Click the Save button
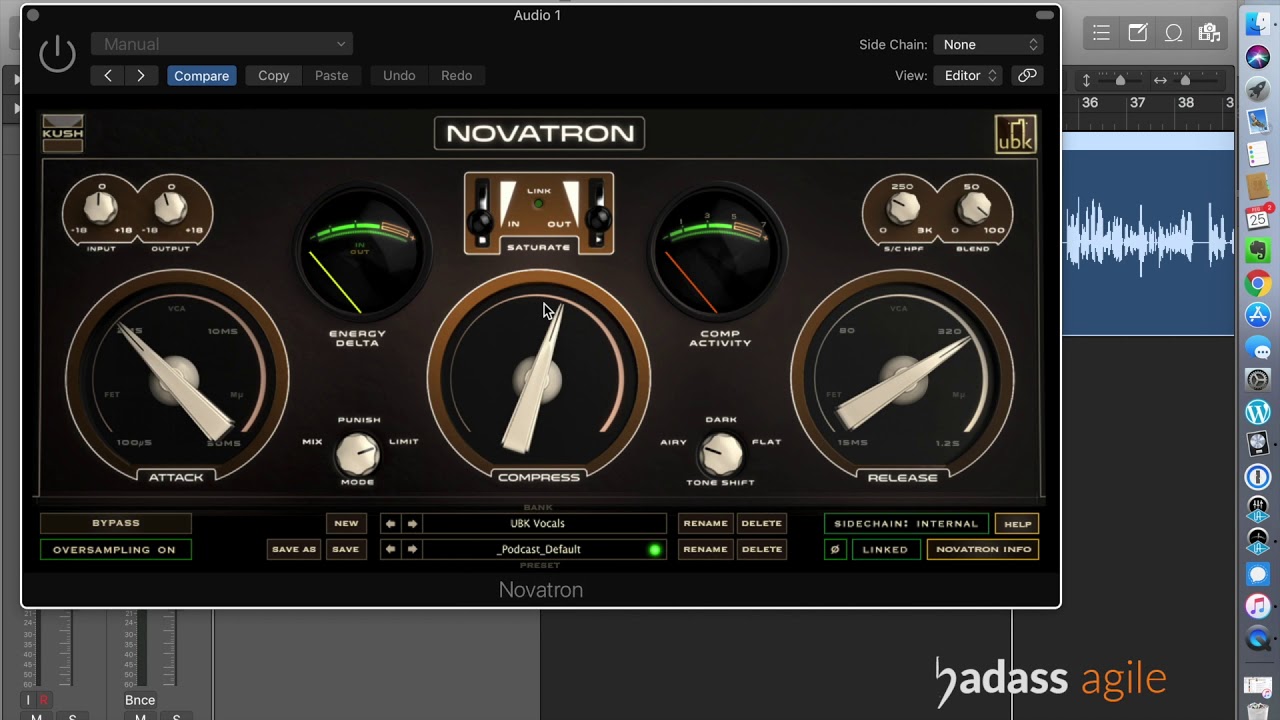Screen dimensions: 1280x720 [x=345, y=549]
